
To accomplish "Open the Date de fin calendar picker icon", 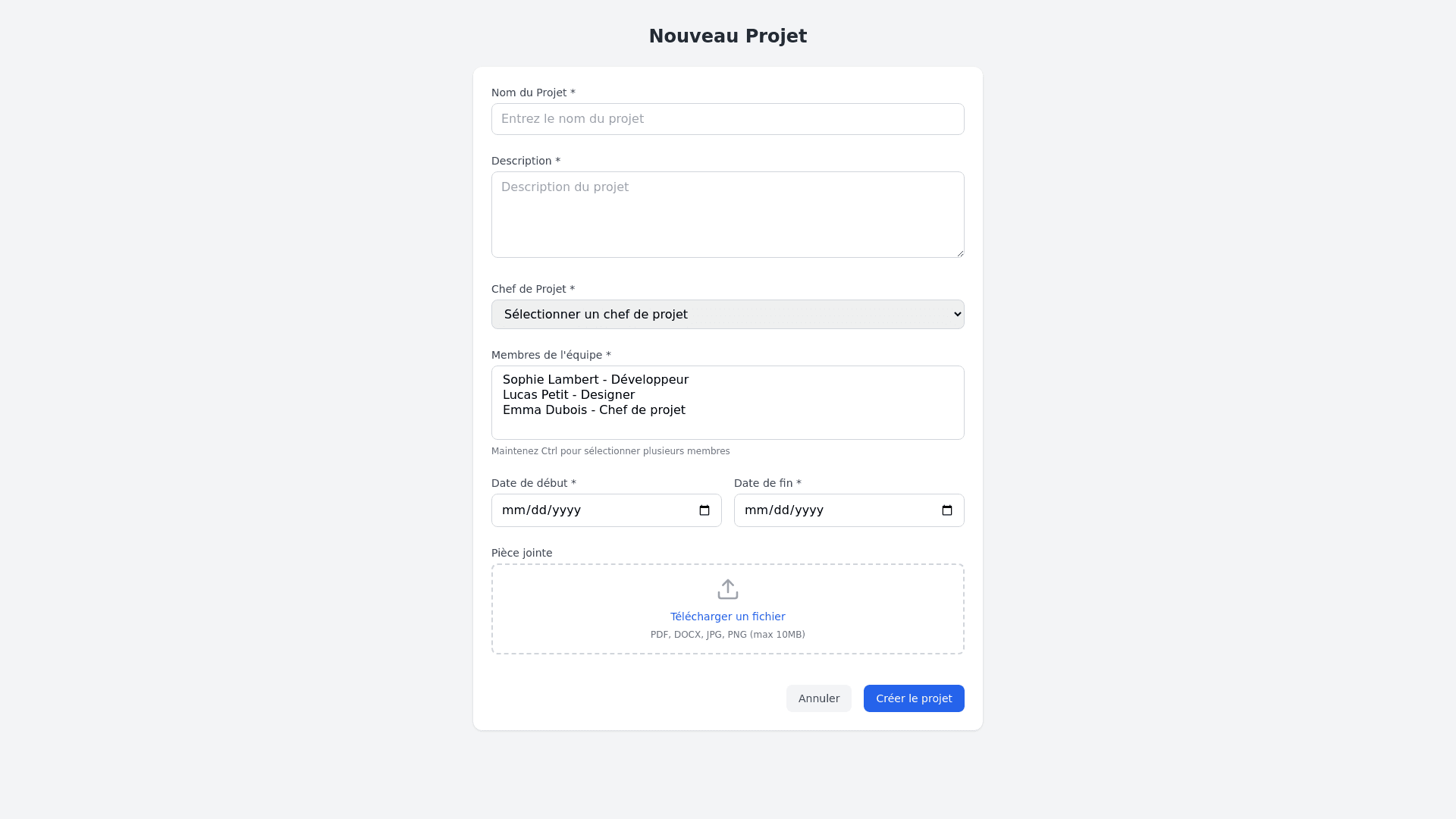I will coord(947,510).
